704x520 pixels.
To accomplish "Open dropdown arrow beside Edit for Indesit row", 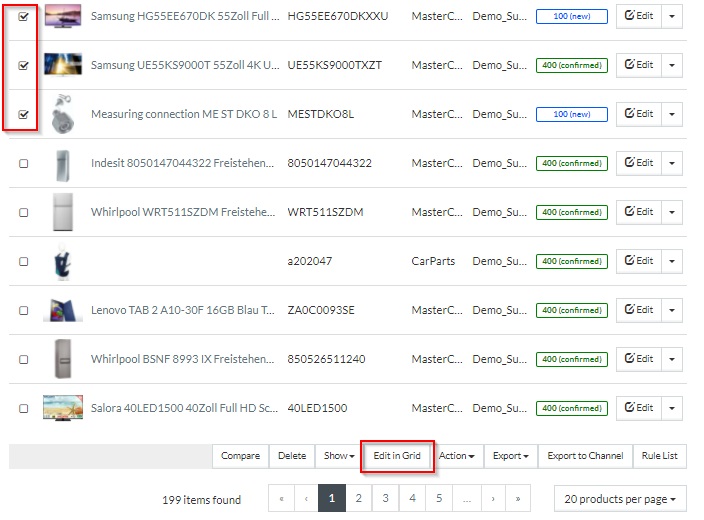I will pyautogui.click(x=672, y=163).
